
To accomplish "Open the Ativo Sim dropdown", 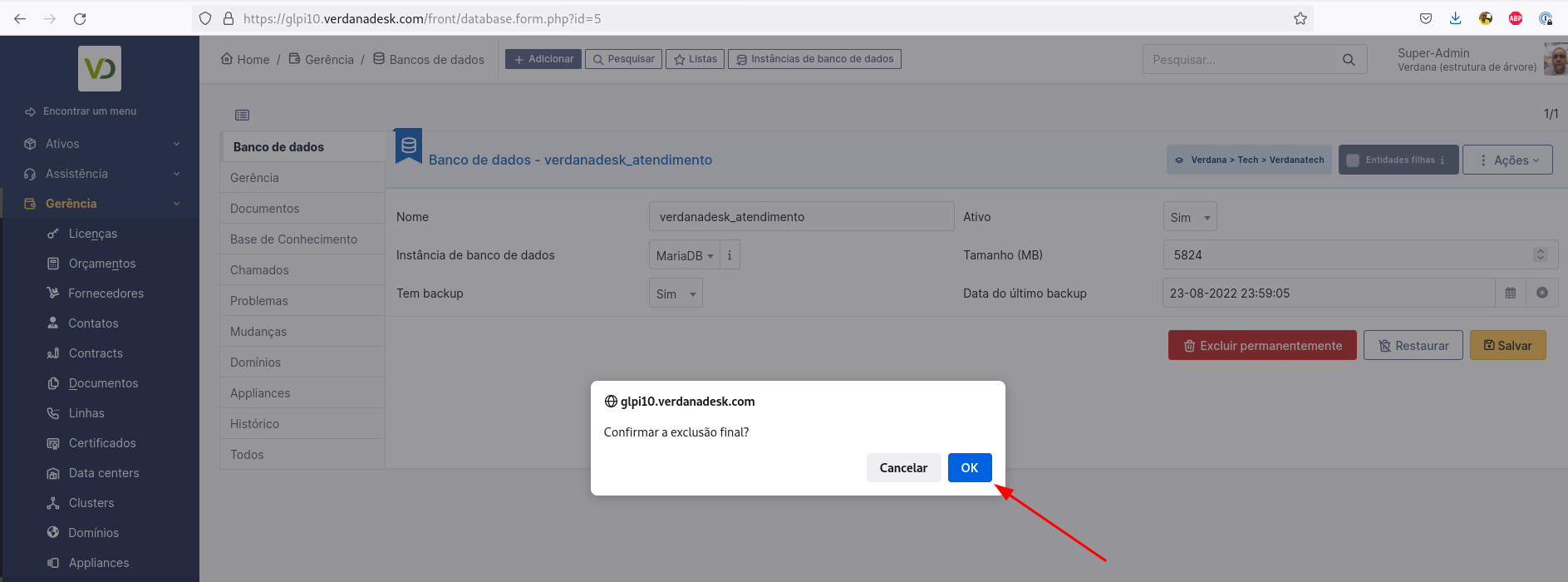I will coord(1190,217).
